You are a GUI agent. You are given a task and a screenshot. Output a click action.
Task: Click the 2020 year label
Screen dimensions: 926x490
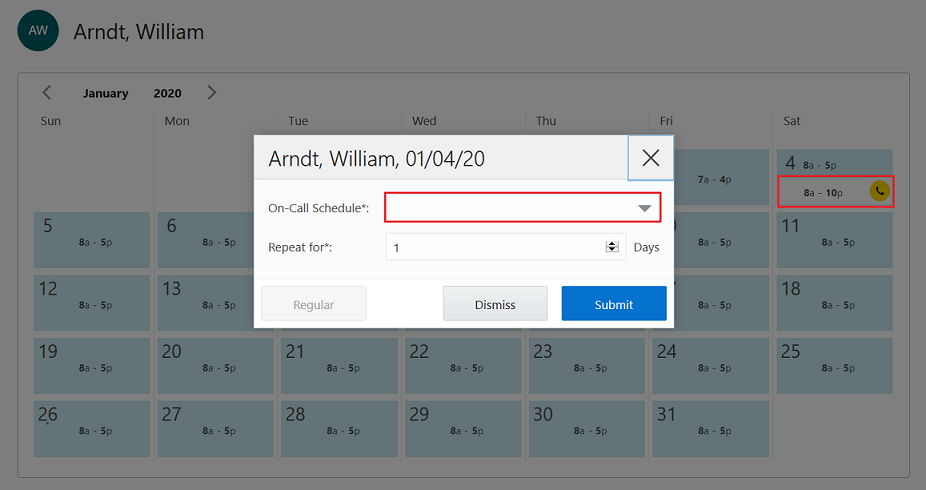[167, 94]
